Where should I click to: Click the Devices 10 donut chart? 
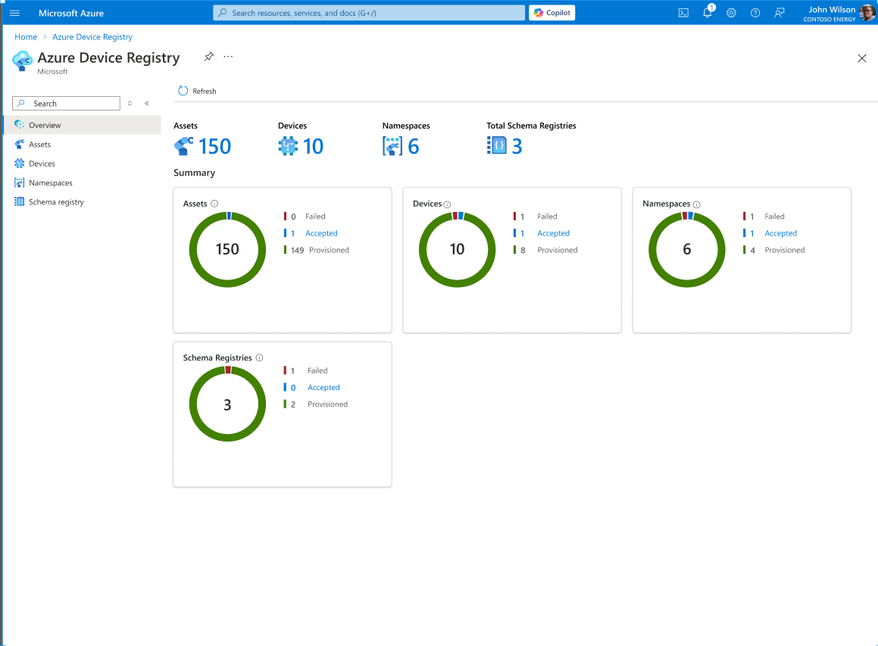pos(457,249)
